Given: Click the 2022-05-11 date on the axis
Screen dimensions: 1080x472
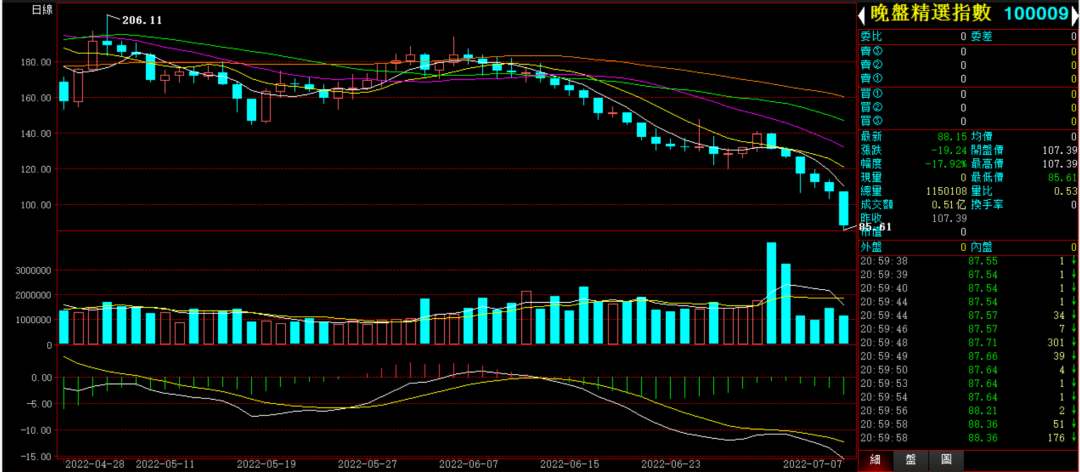Looking at the screenshot, I should click(167, 465).
